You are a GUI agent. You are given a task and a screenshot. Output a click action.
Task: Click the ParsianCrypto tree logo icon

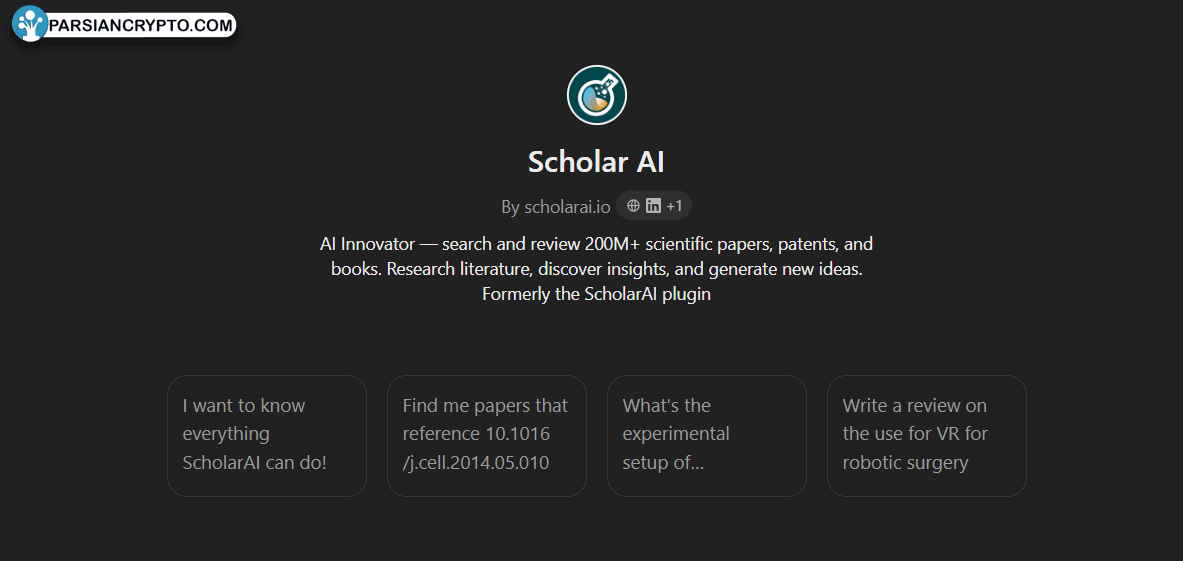pyautogui.click(x=29, y=24)
